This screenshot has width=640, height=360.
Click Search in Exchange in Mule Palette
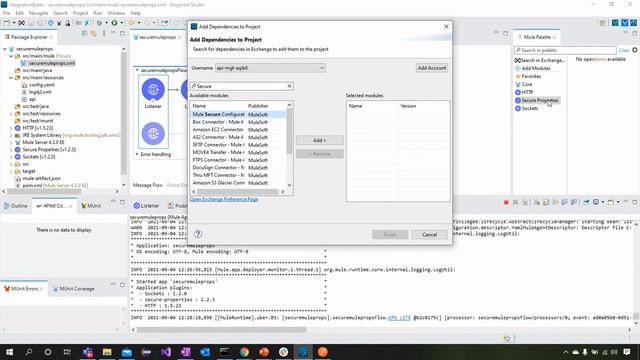coord(540,60)
